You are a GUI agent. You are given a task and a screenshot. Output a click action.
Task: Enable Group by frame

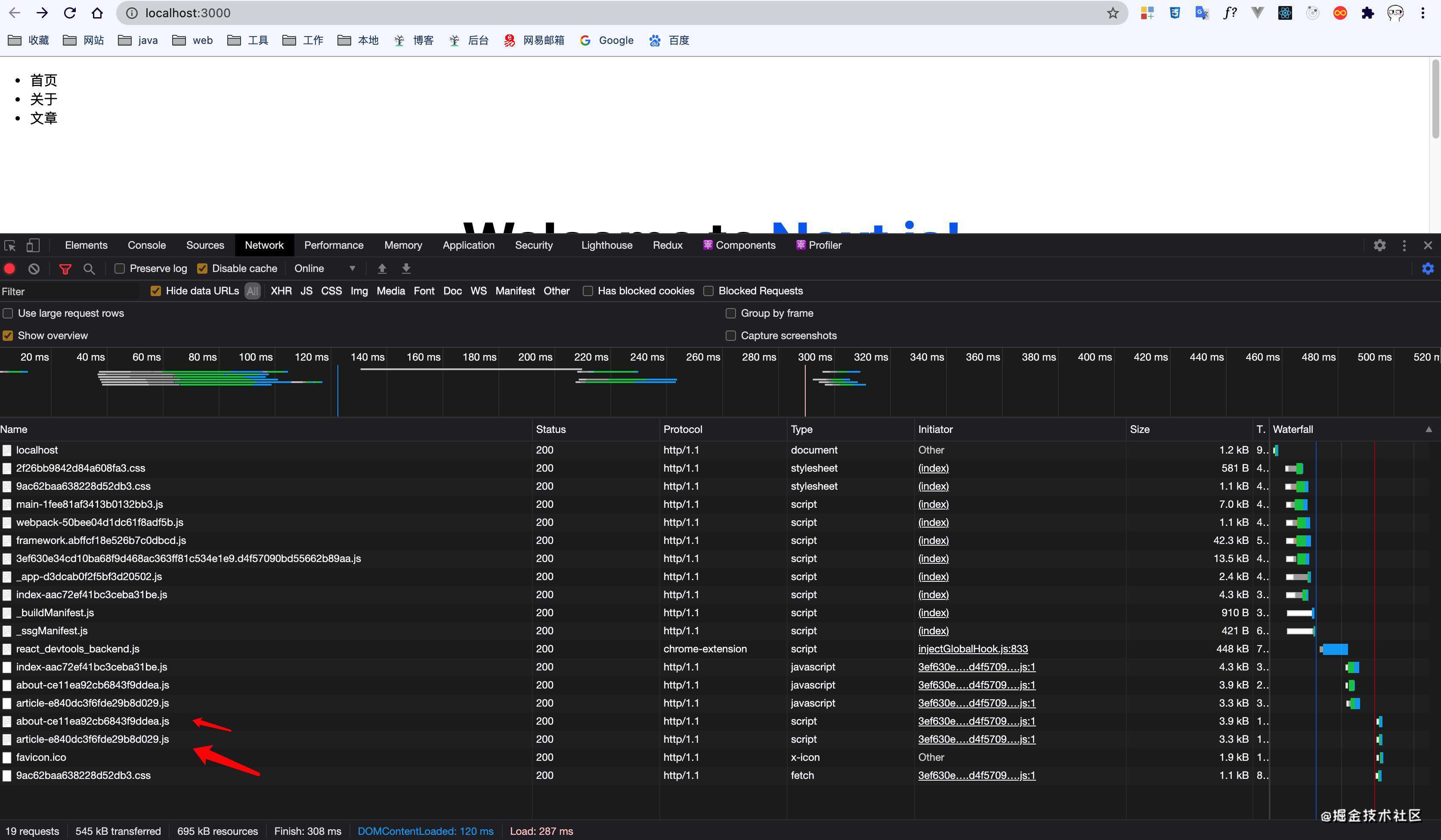click(731, 313)
